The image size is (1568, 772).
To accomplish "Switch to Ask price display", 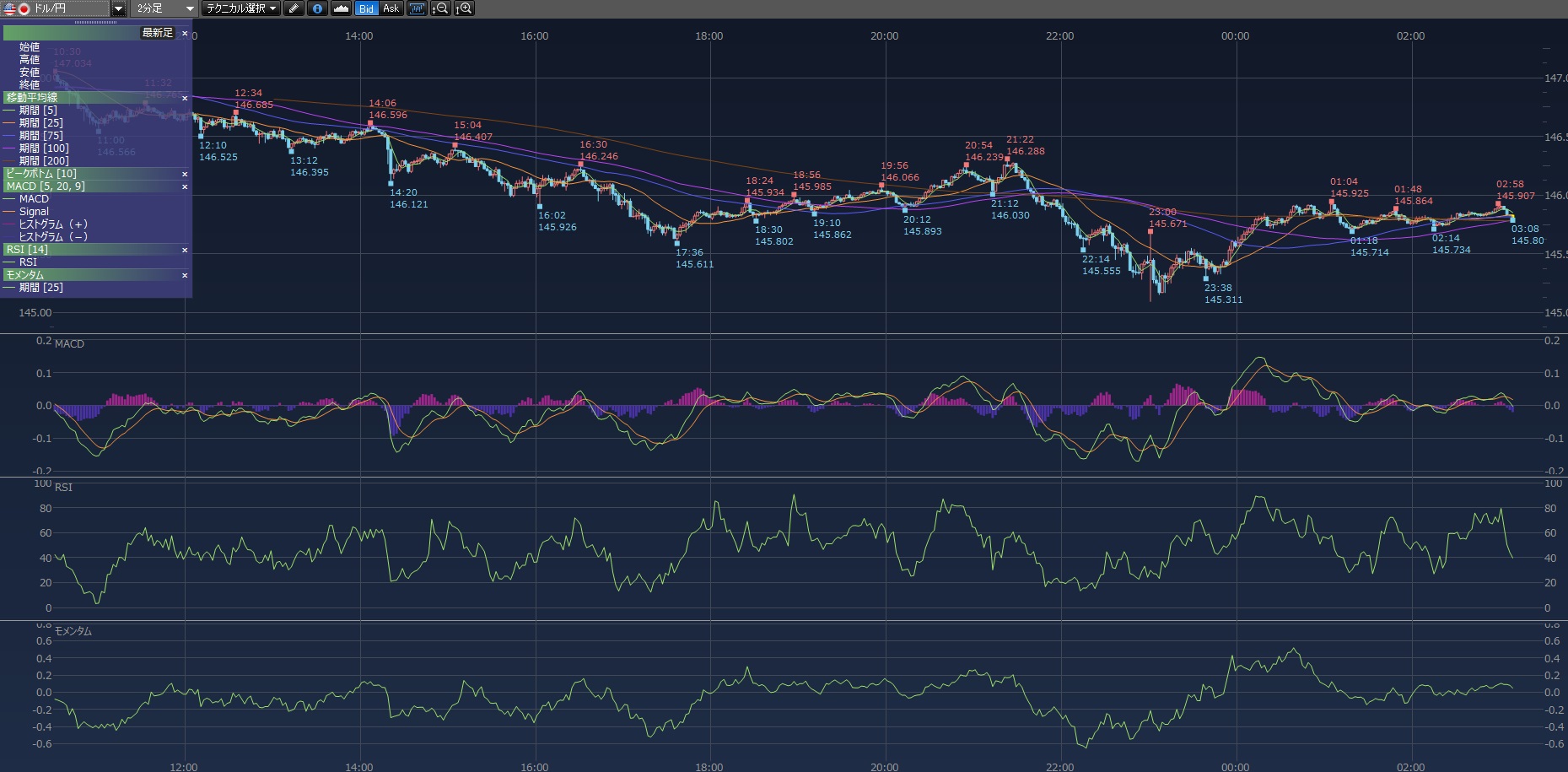I will pos(391,8).
